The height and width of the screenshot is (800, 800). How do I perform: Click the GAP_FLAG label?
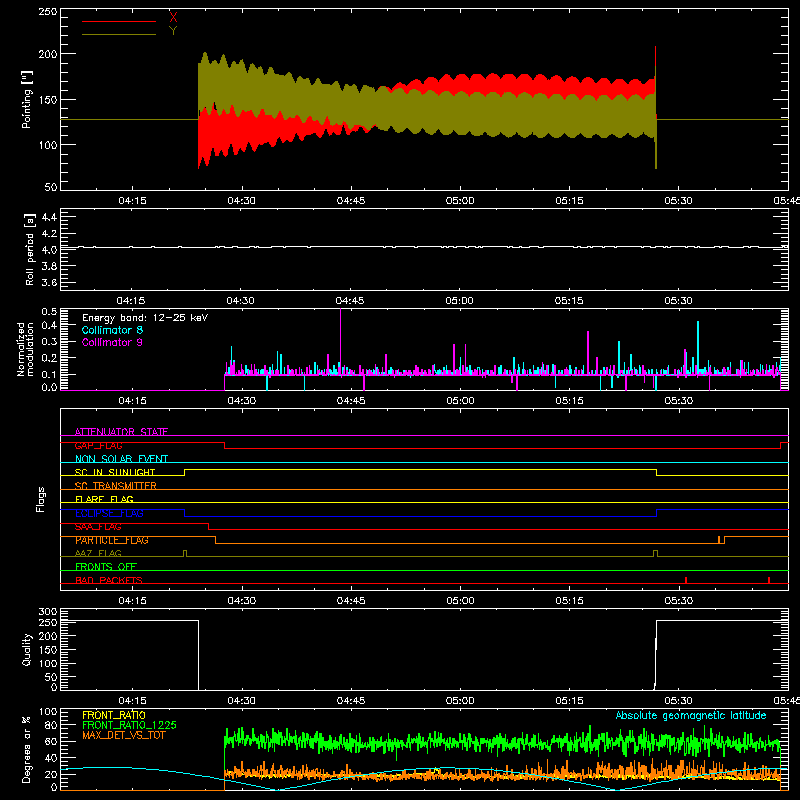tap(98, 445)
